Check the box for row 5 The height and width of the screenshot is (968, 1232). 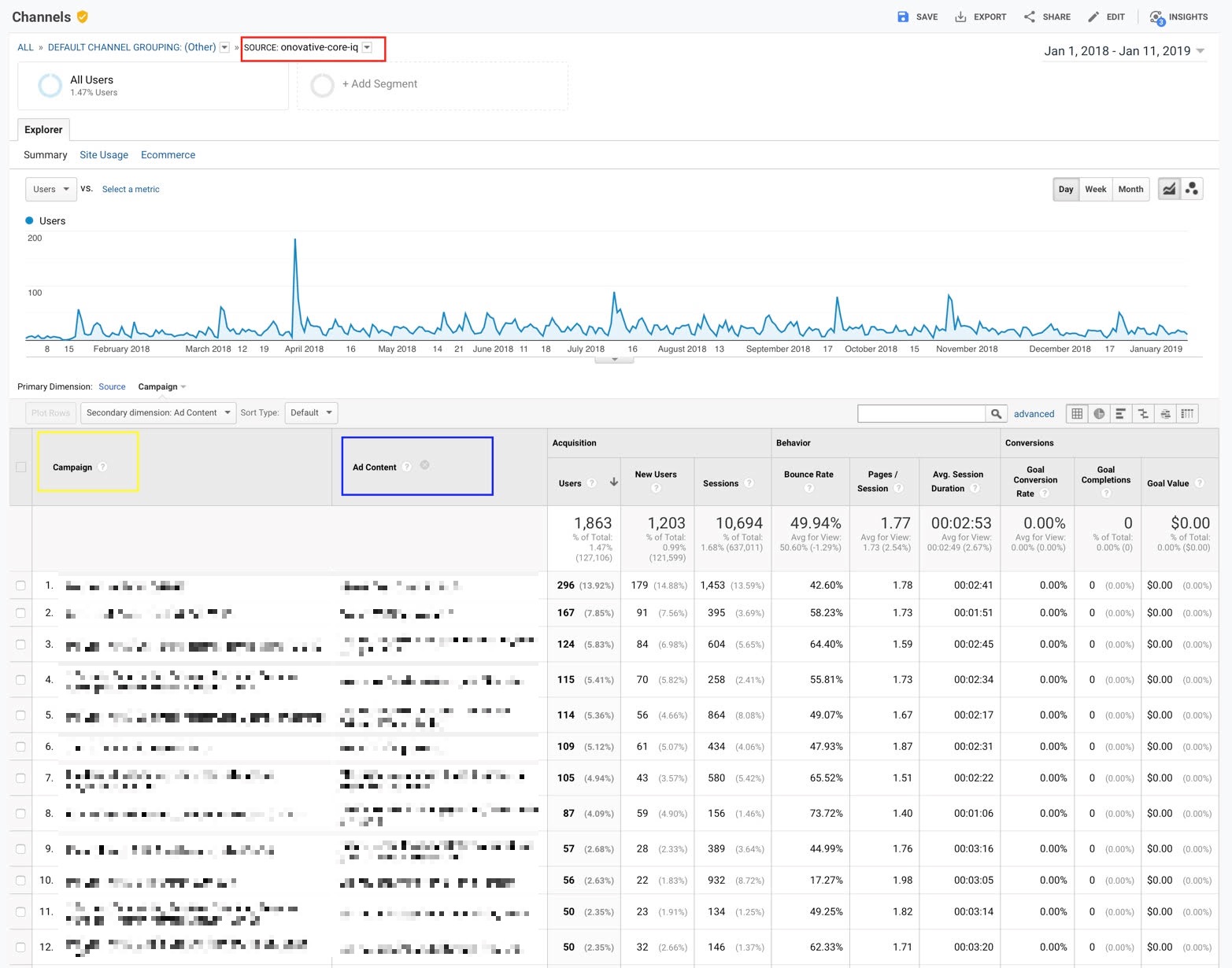tap(21, 715)
